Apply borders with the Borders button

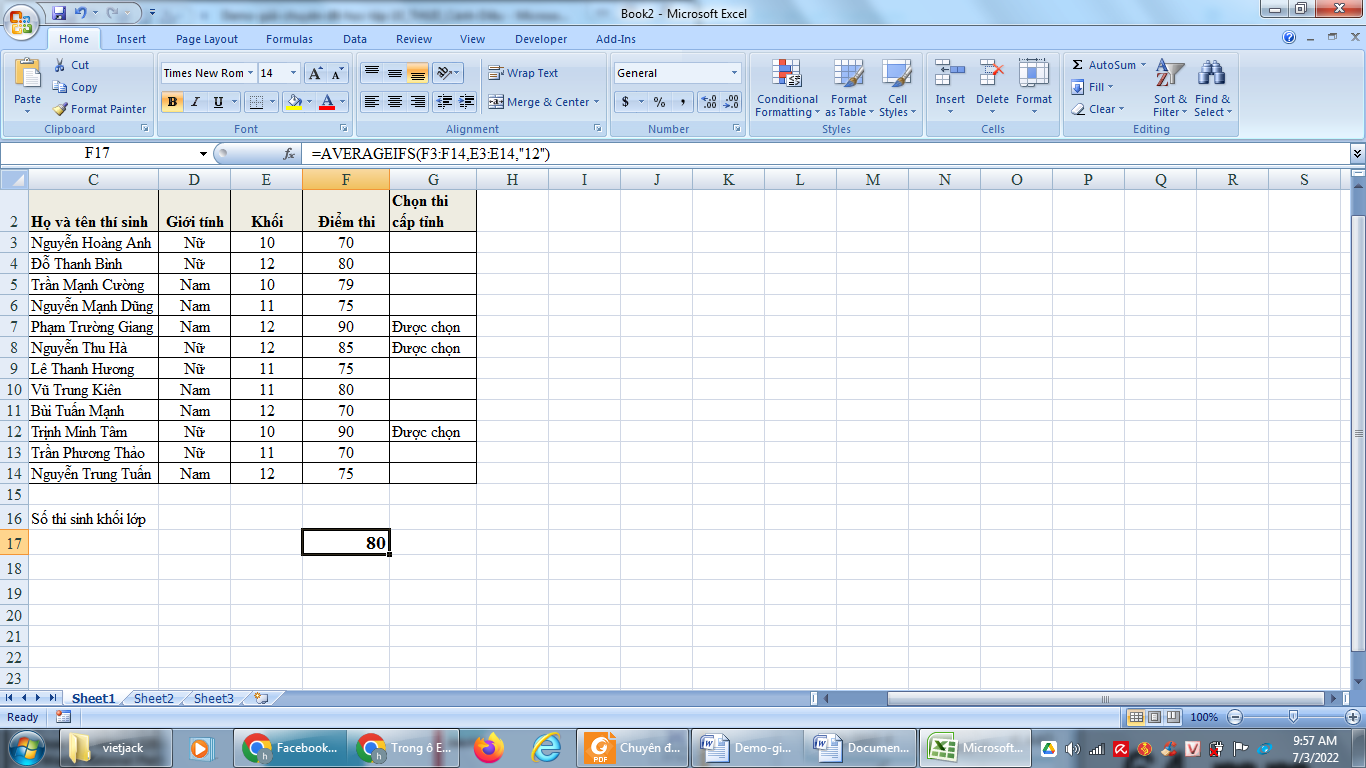coord(256,101)
